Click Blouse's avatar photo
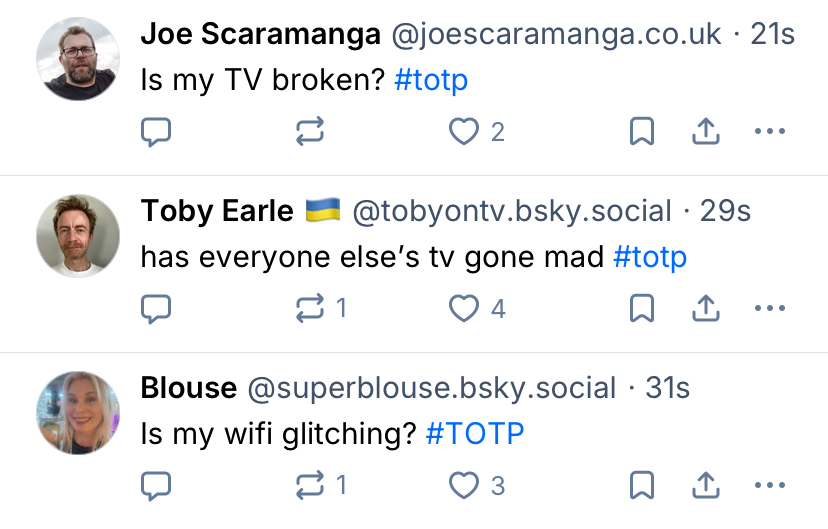Screen dimensions: 828x529 click(78, 411)
